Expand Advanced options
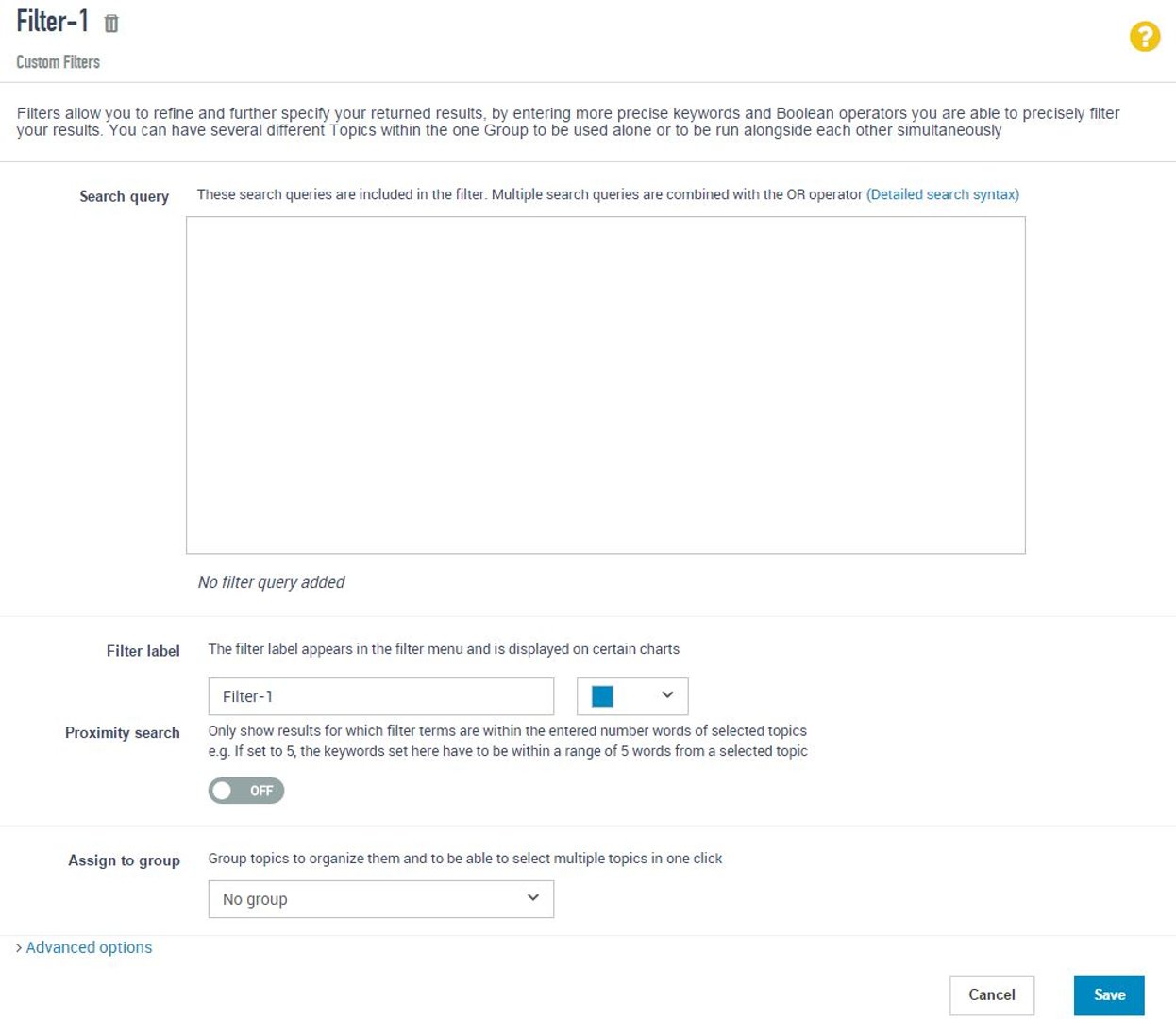The height and width of the screenshot is (1019, 1176). pyautogui.click(x=89, y=947)
